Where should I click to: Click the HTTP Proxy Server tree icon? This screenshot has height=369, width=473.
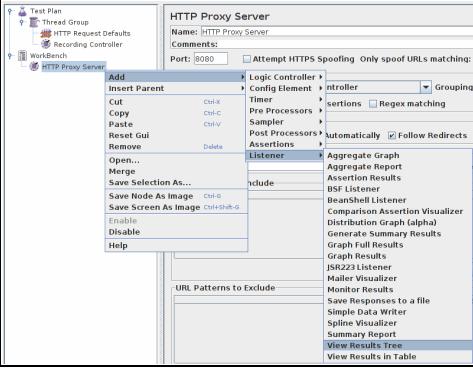click(34, 66)
